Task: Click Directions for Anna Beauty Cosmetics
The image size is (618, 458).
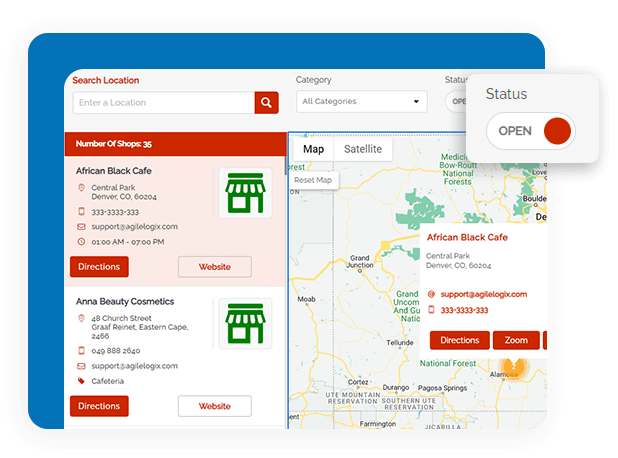Action: point(99,406)
